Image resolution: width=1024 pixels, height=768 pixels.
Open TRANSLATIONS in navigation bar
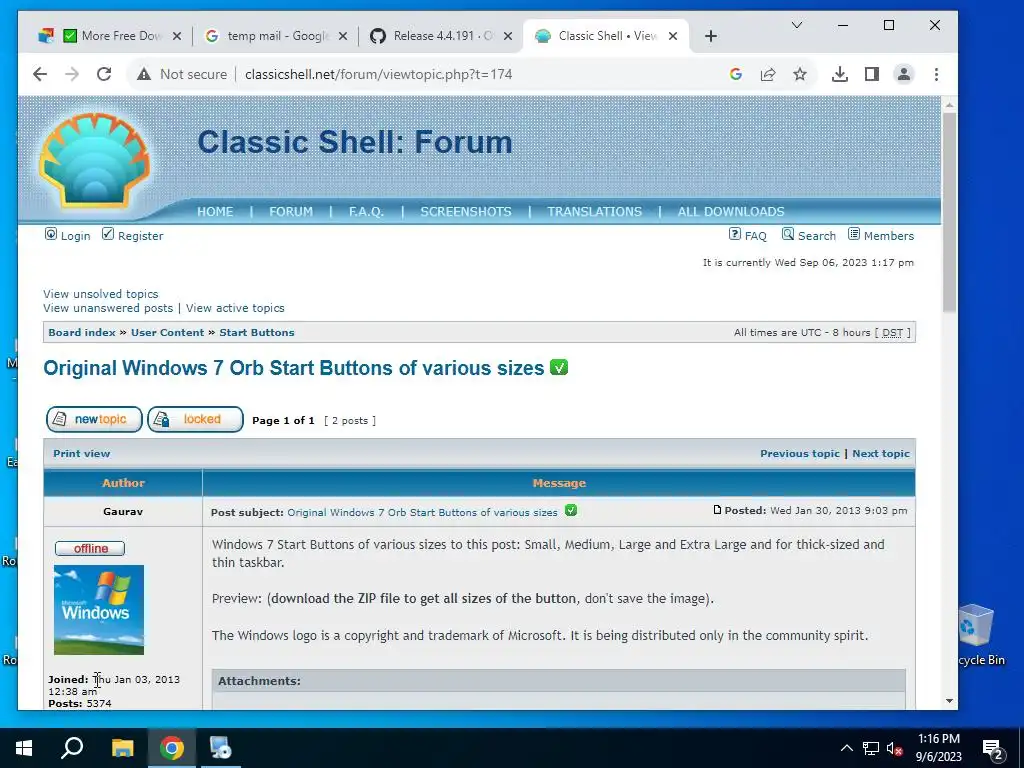(594, 212)
